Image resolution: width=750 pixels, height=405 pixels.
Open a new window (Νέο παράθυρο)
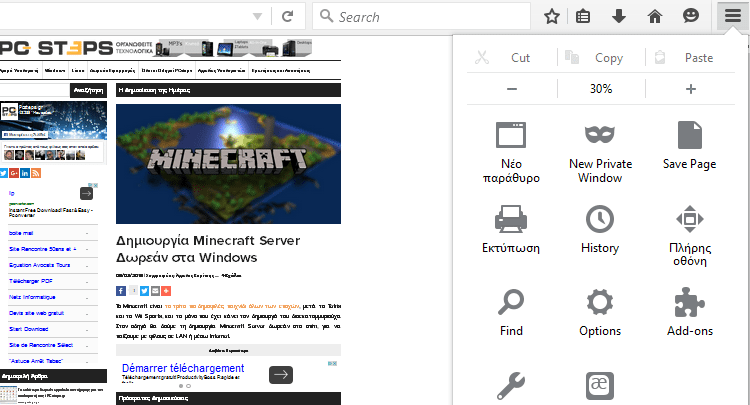point(511,153)
